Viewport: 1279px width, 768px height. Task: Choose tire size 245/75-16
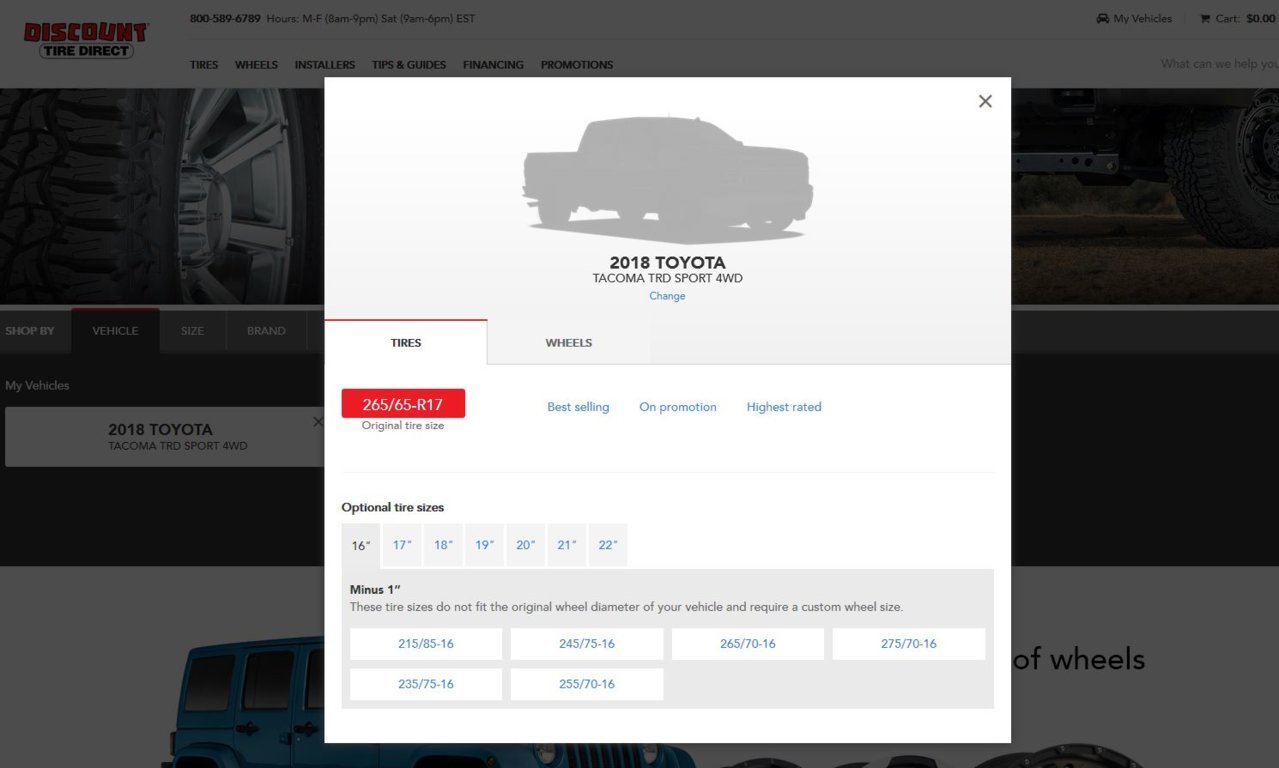pos(587,644)
